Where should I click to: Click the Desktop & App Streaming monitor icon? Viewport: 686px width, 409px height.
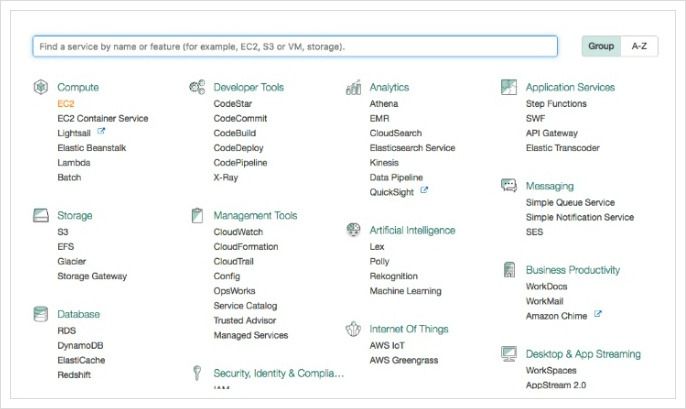pyautogui.click(x=509, y=353)
